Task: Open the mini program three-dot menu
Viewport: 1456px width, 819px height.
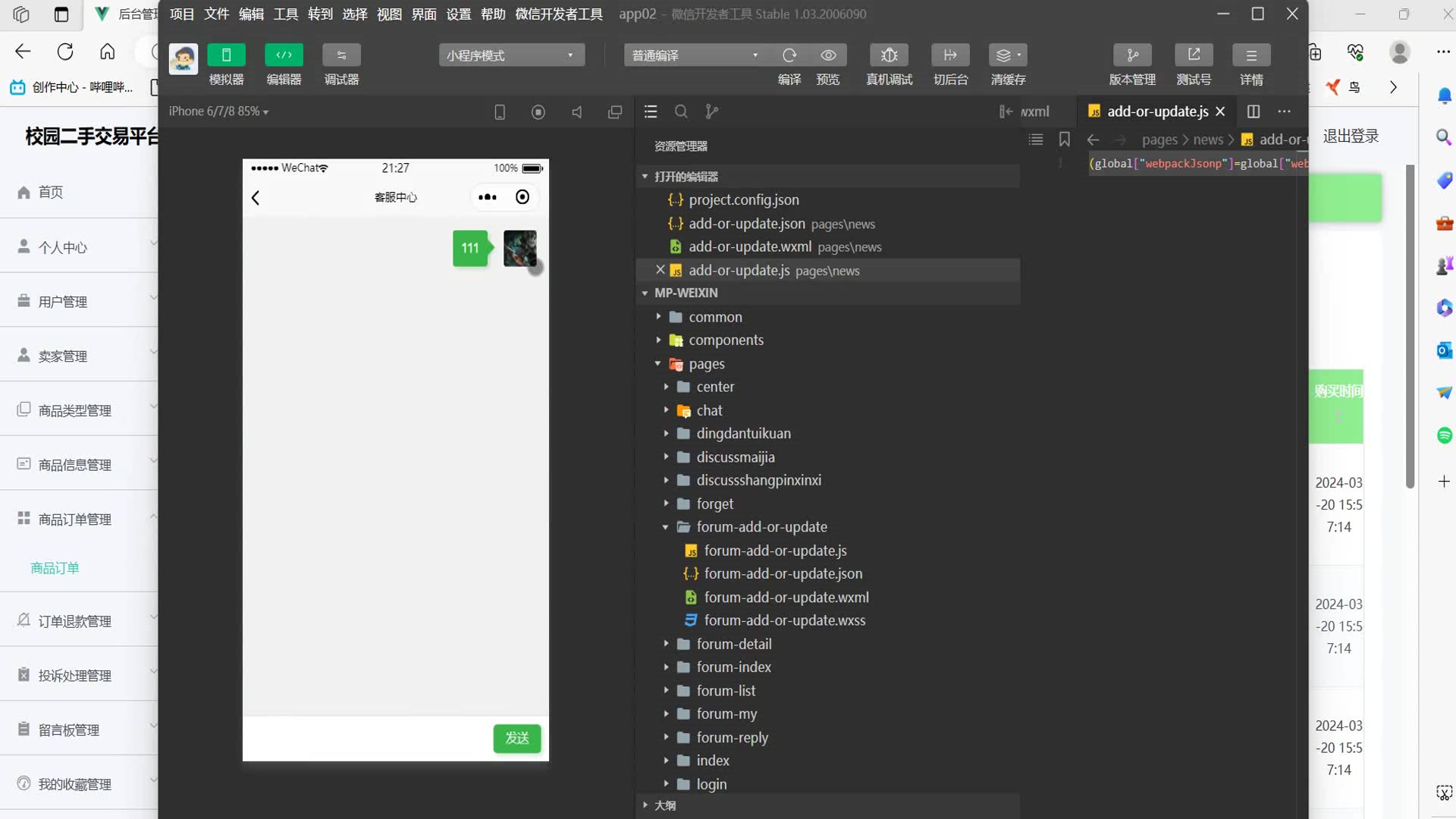Action: click(x=488, y=197)
